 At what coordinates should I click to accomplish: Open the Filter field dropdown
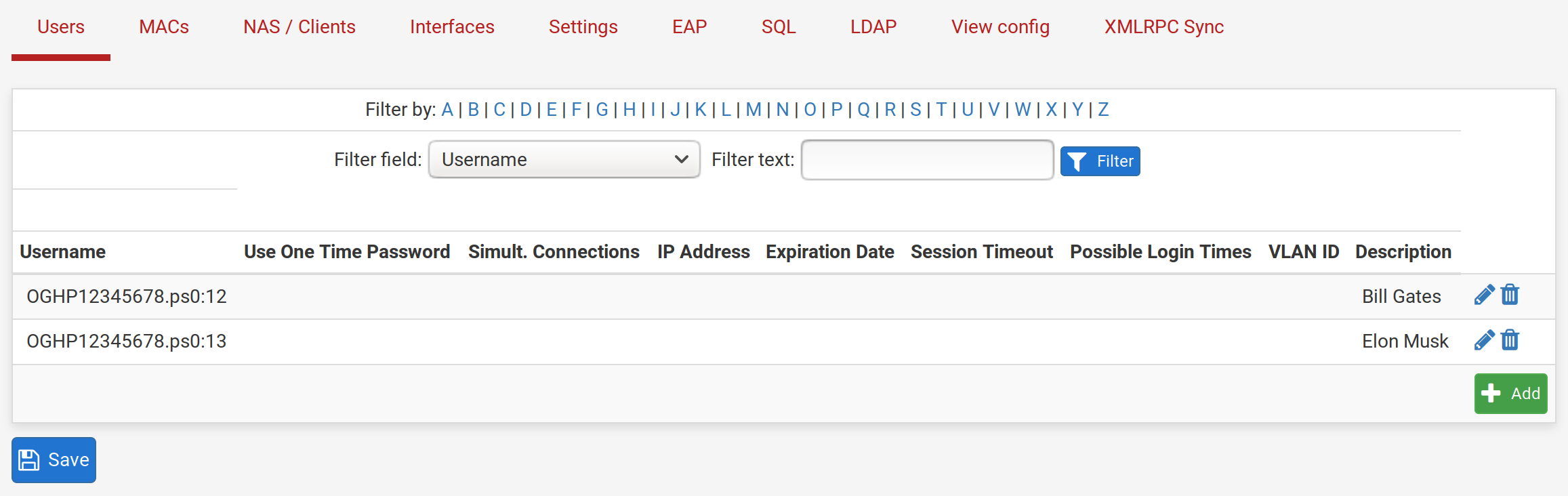(x=564, y=159)
